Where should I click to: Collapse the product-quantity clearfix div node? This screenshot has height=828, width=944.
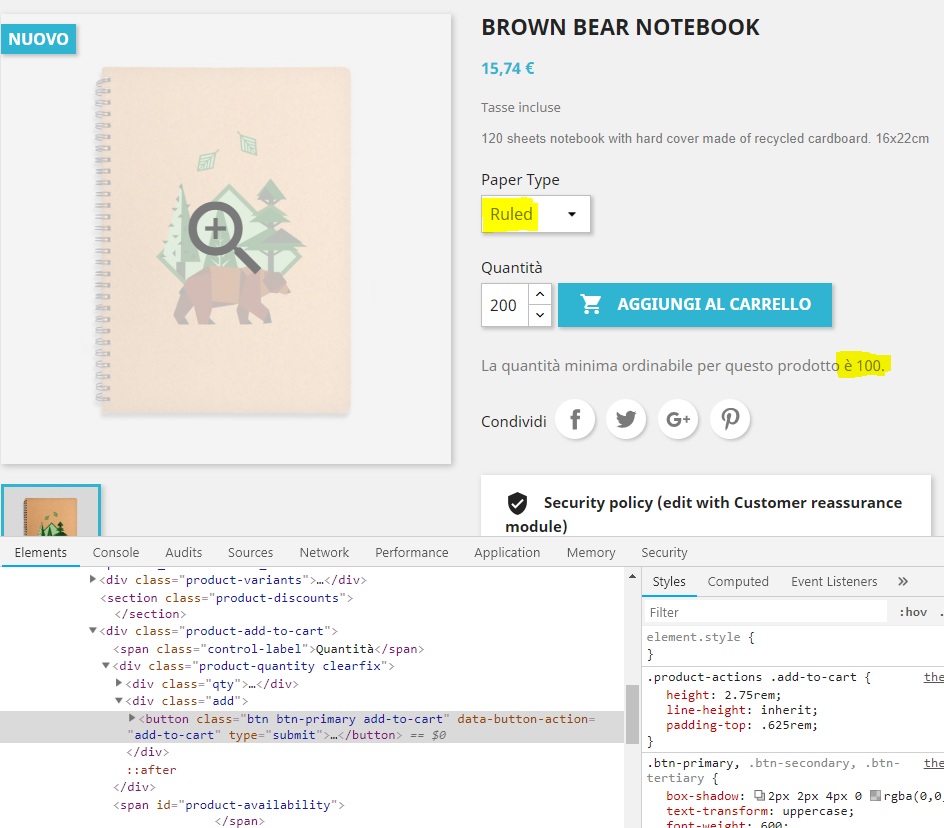(x=106, y=665)
